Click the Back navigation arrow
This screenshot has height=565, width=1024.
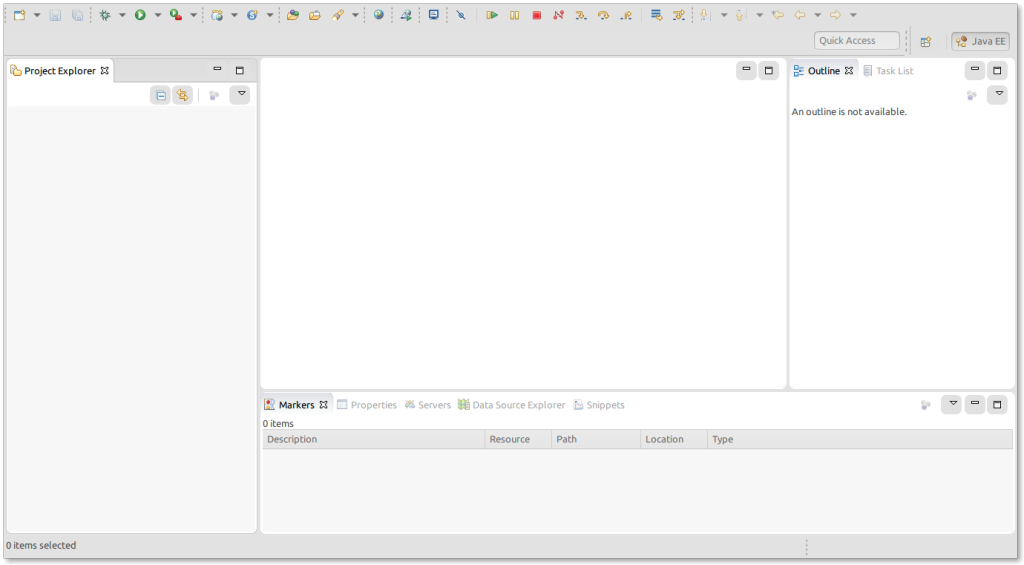point(799,15)
